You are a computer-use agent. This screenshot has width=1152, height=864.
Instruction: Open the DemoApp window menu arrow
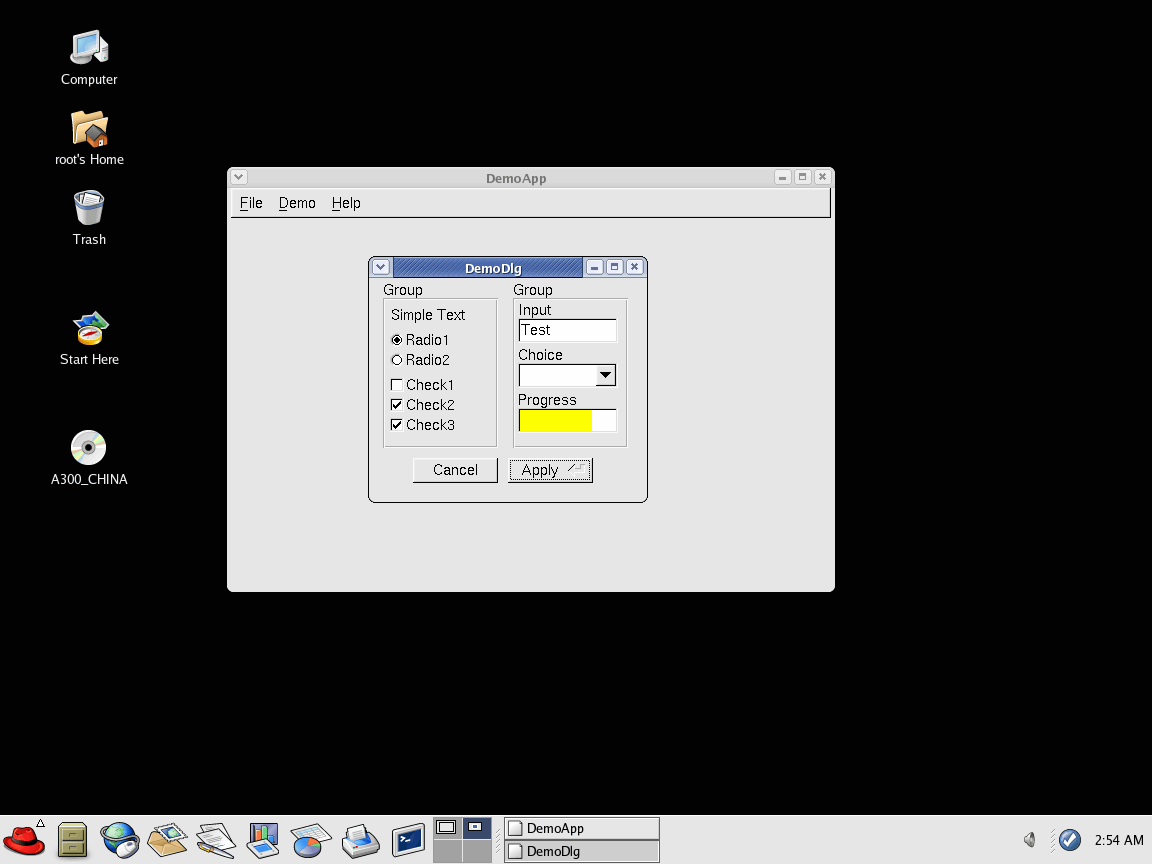238,177
